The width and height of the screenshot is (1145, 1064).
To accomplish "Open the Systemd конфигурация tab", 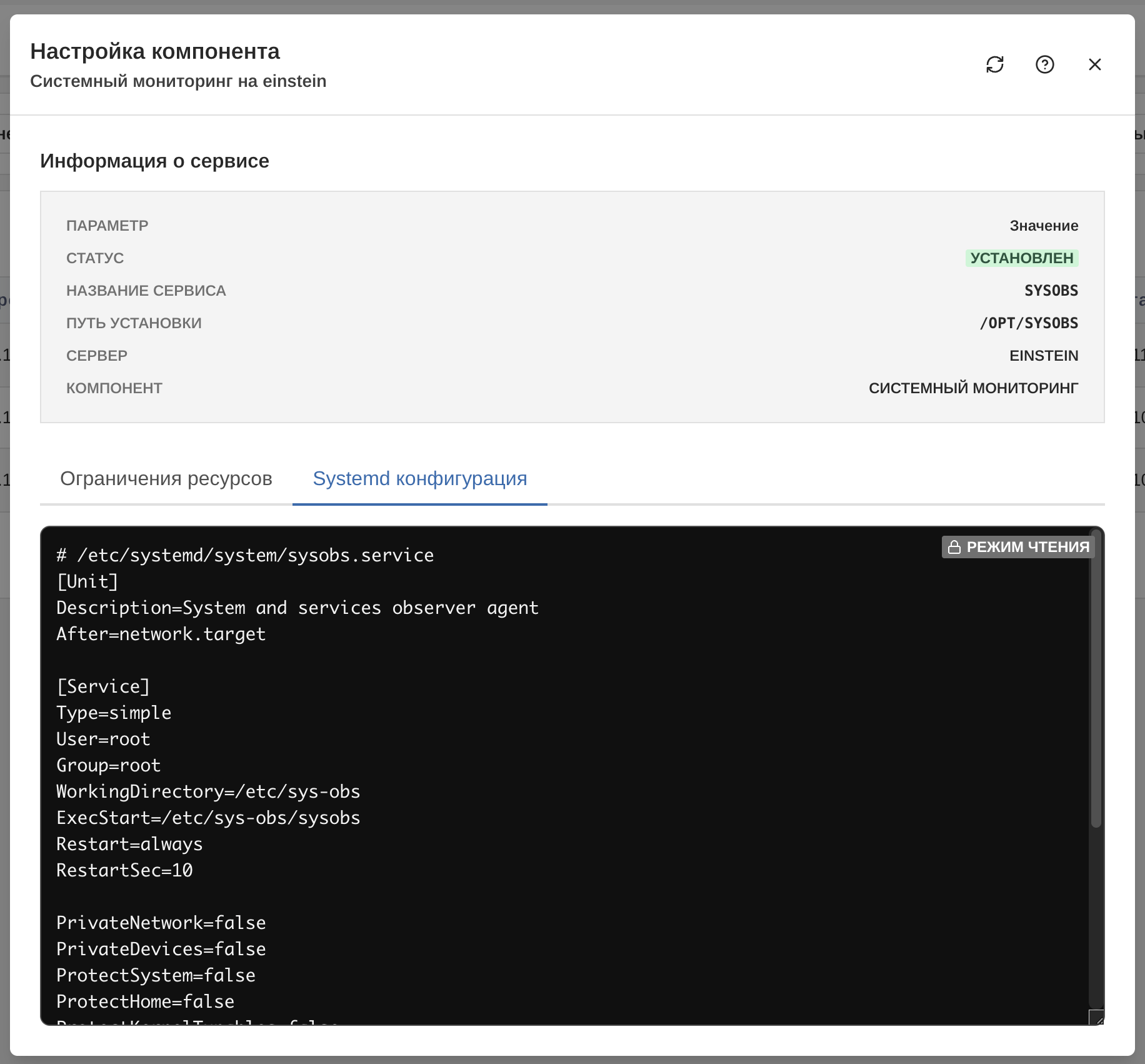I will 419,478.
